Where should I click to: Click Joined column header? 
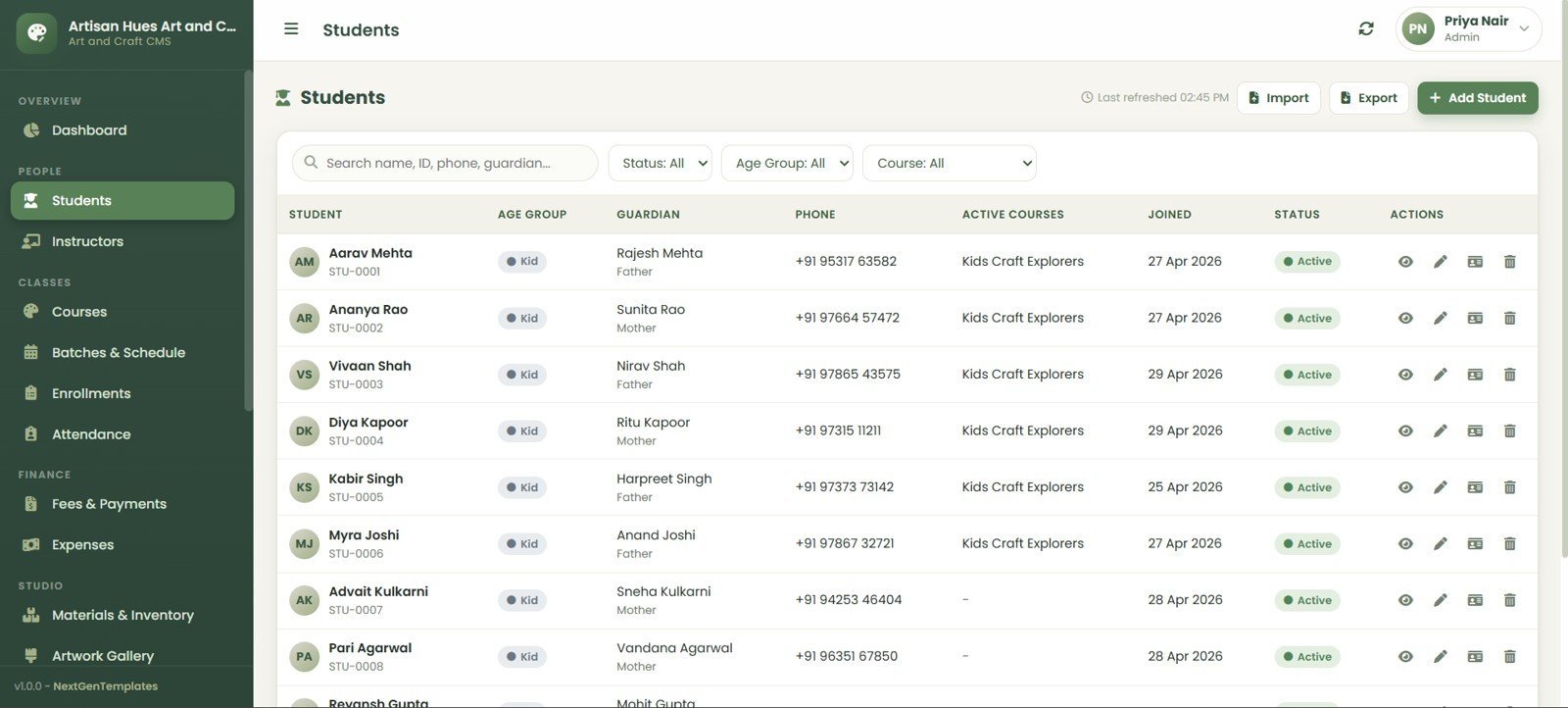tap(1170, 215)
